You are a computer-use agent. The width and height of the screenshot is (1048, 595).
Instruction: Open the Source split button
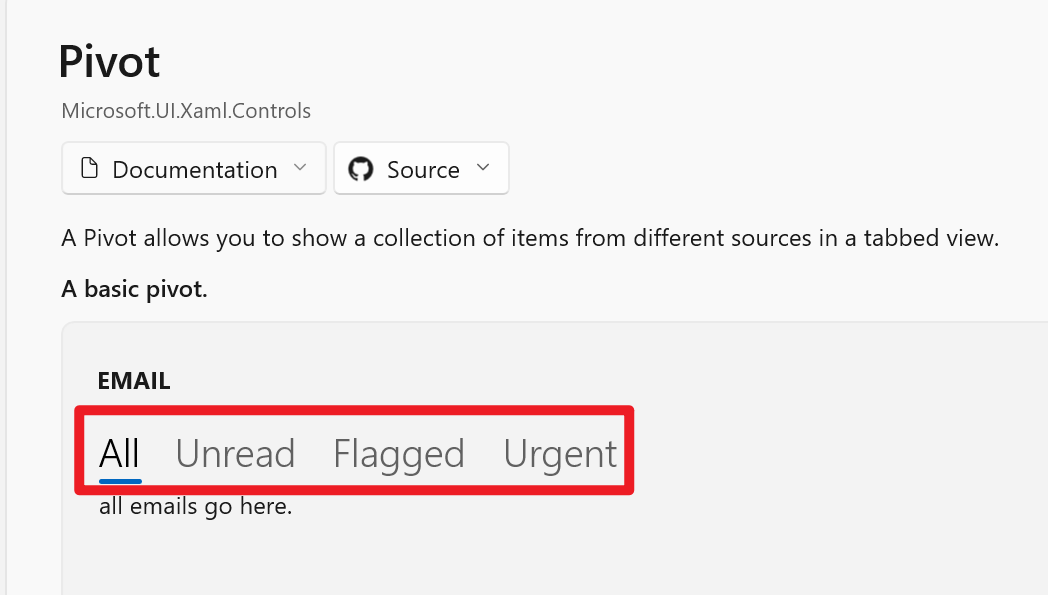(x=421, y=168)
